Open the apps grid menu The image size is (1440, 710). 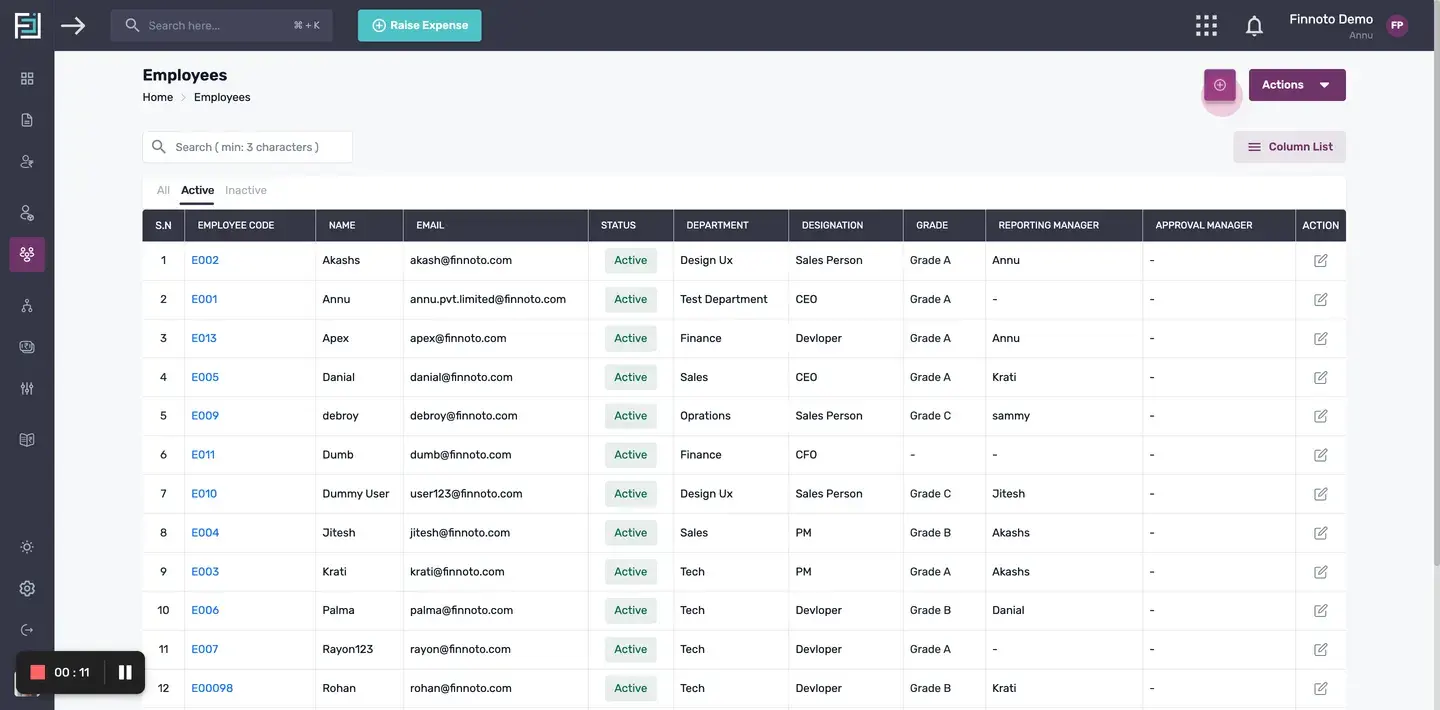(1207, 26)
